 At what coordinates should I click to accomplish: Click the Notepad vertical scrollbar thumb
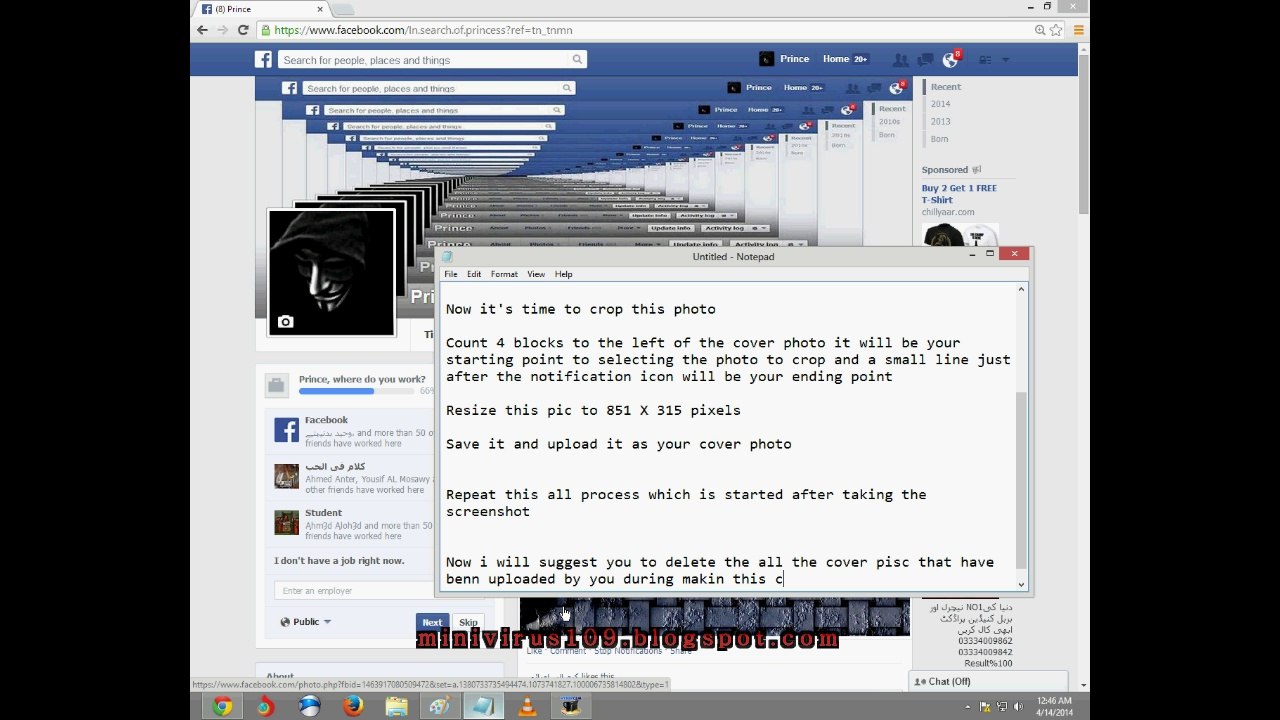(x=1021, y=480)
